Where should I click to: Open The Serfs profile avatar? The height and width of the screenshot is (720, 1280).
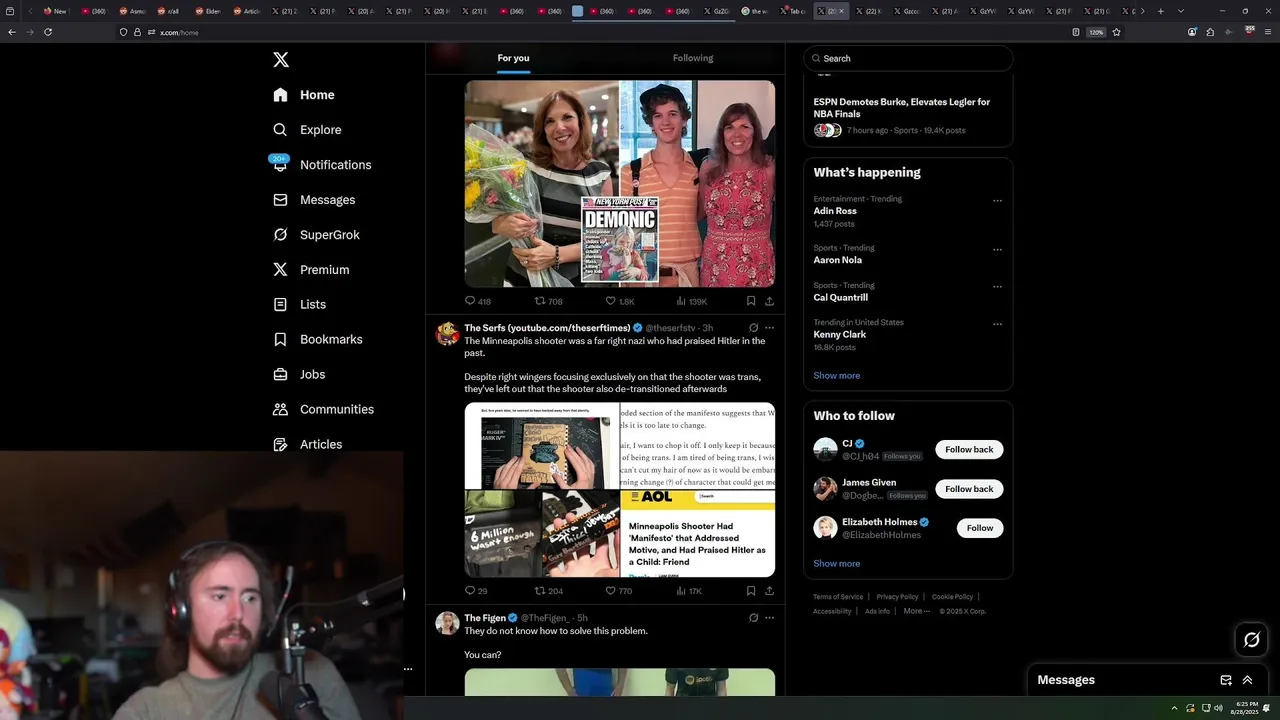[x=447, y=333]
